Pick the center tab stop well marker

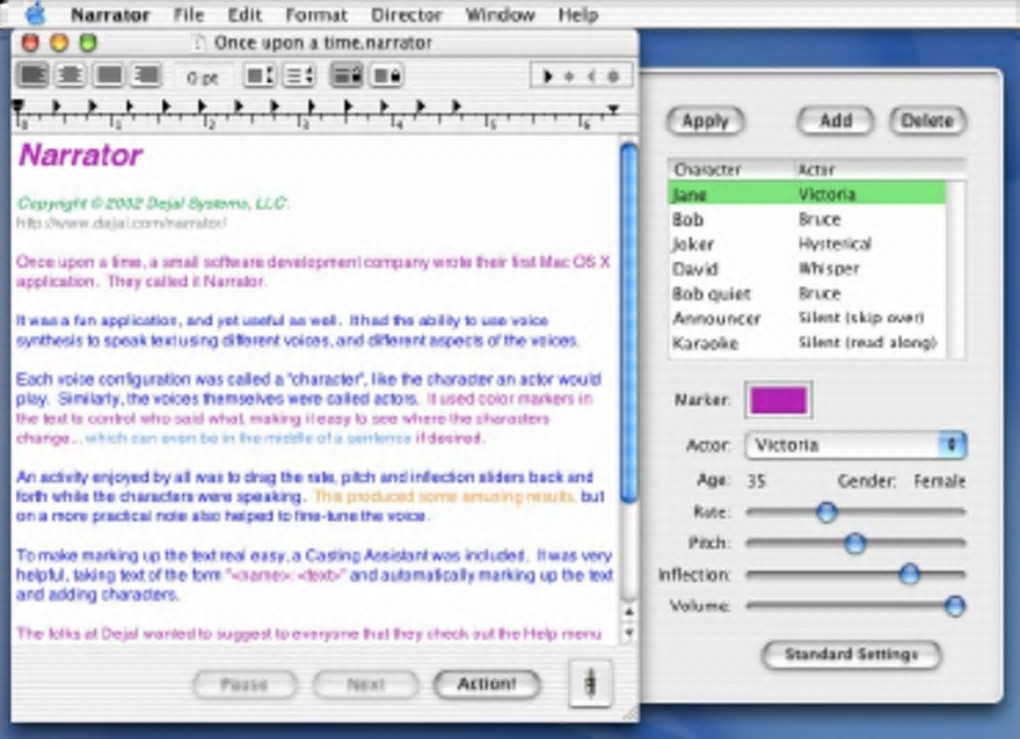pos(569,76)
